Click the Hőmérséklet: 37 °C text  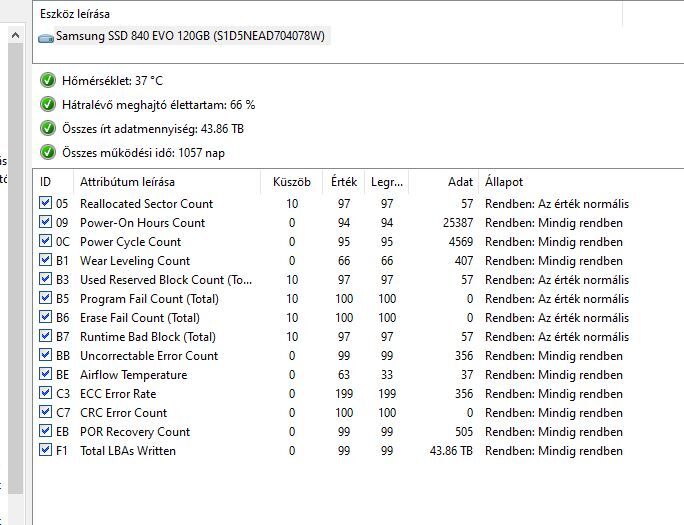113,81
